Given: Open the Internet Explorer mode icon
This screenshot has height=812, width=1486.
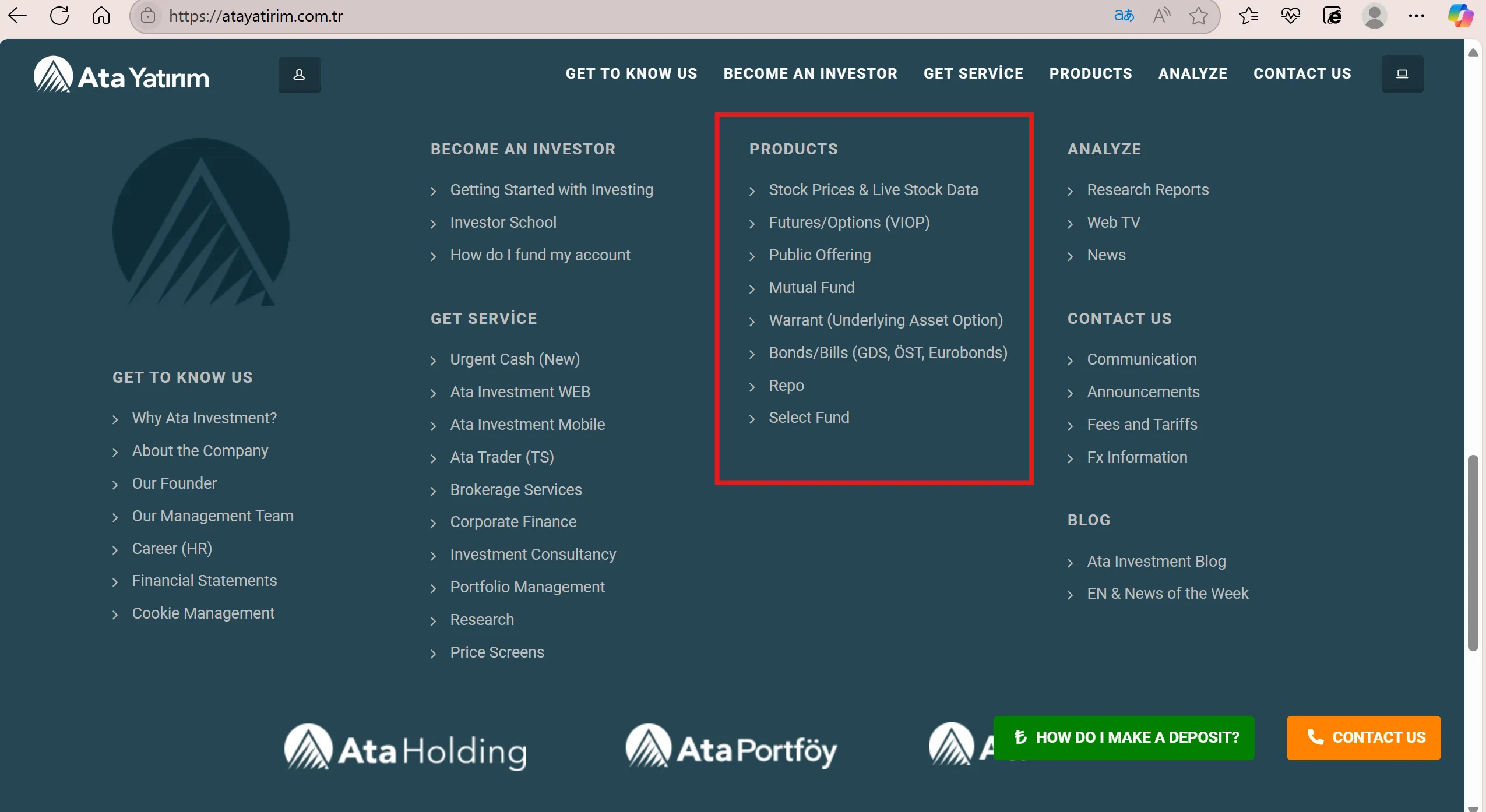Looking at the screenshot, I should 1332,16.
